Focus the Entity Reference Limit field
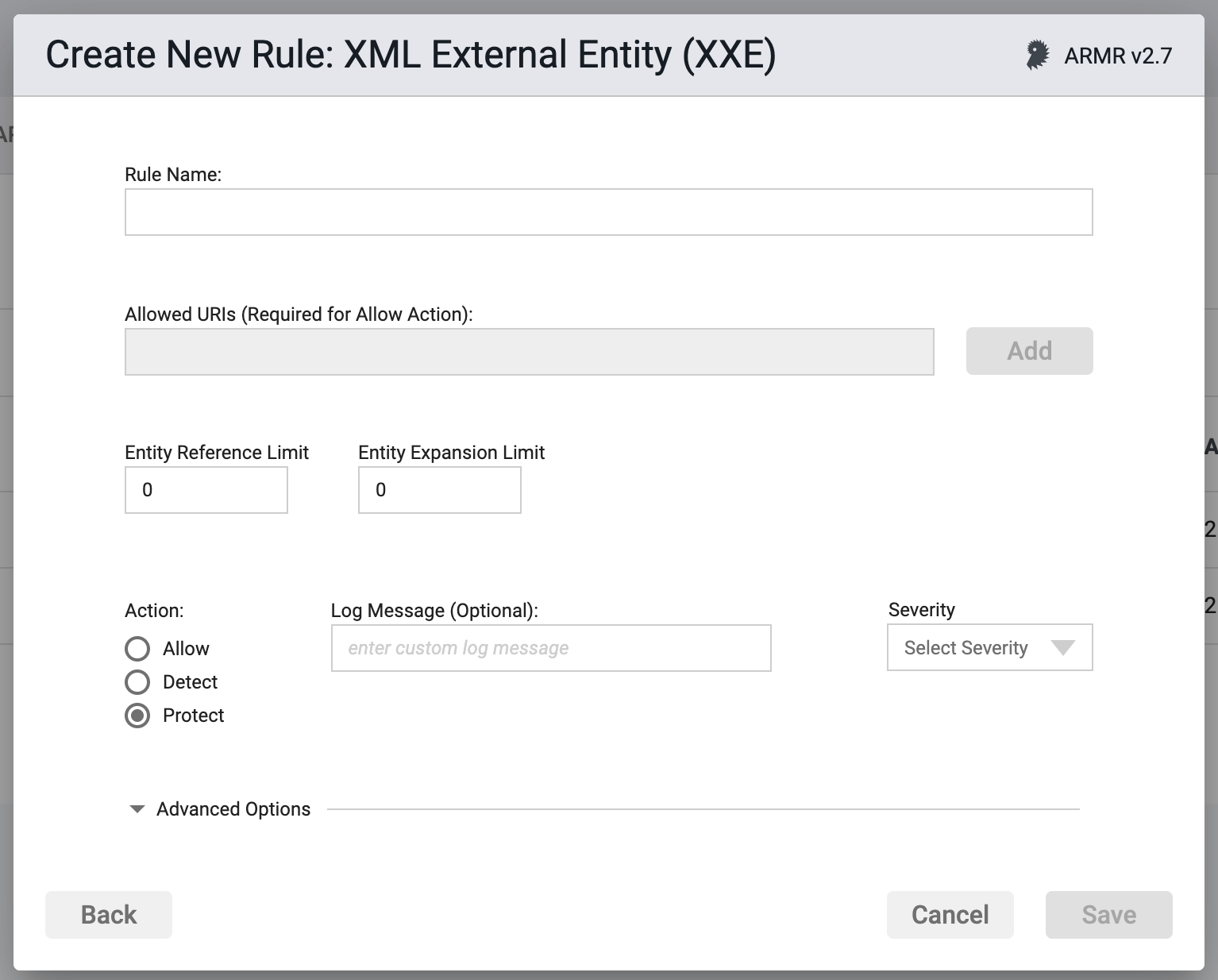1218x980 pixels. [206, 490]
